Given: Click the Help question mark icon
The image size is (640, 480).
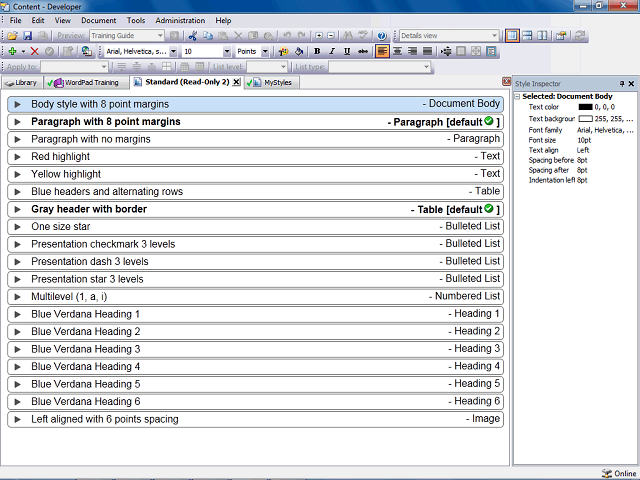Looking at the screenshot, I should pyautogui.click(x=381, y=36).
